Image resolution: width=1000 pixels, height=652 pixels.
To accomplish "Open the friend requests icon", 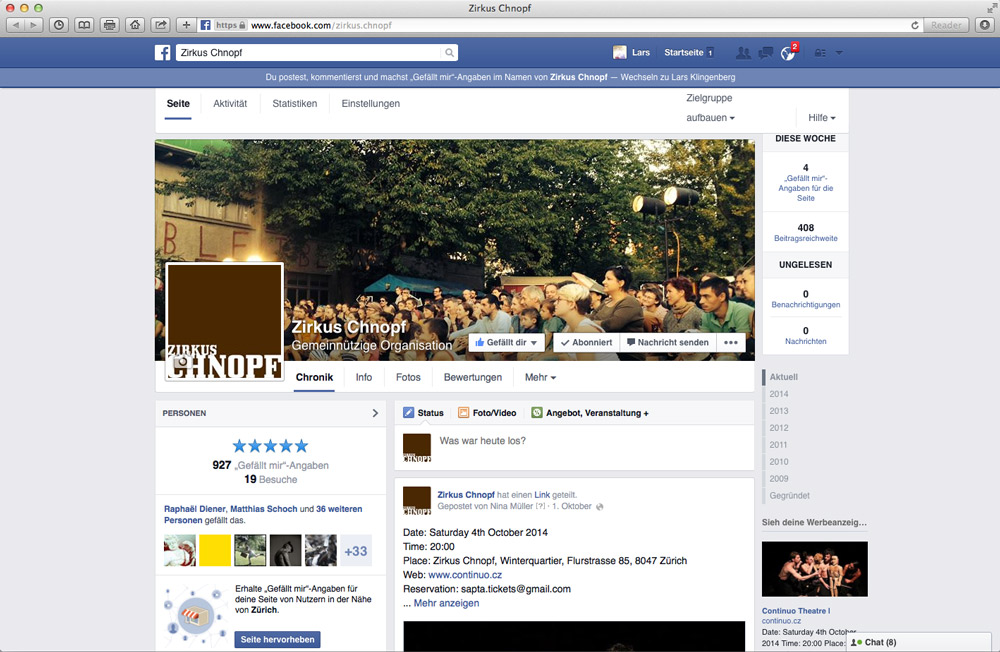I will pyautogui.click(x=742, y=53).
